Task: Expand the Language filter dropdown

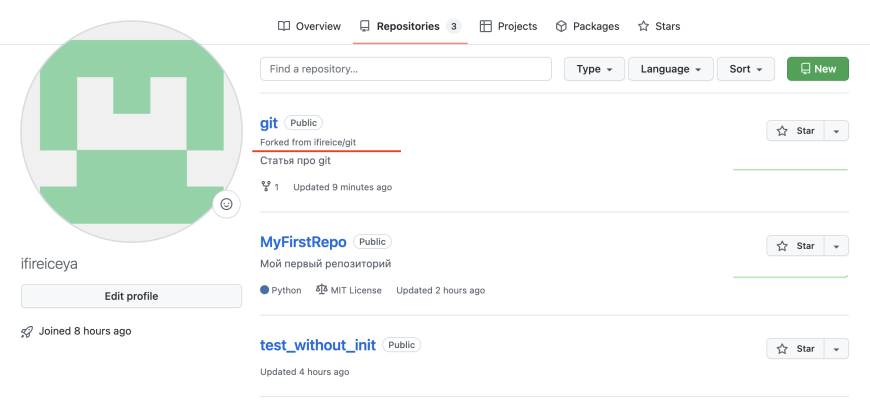Action: (x=670, y=69)
